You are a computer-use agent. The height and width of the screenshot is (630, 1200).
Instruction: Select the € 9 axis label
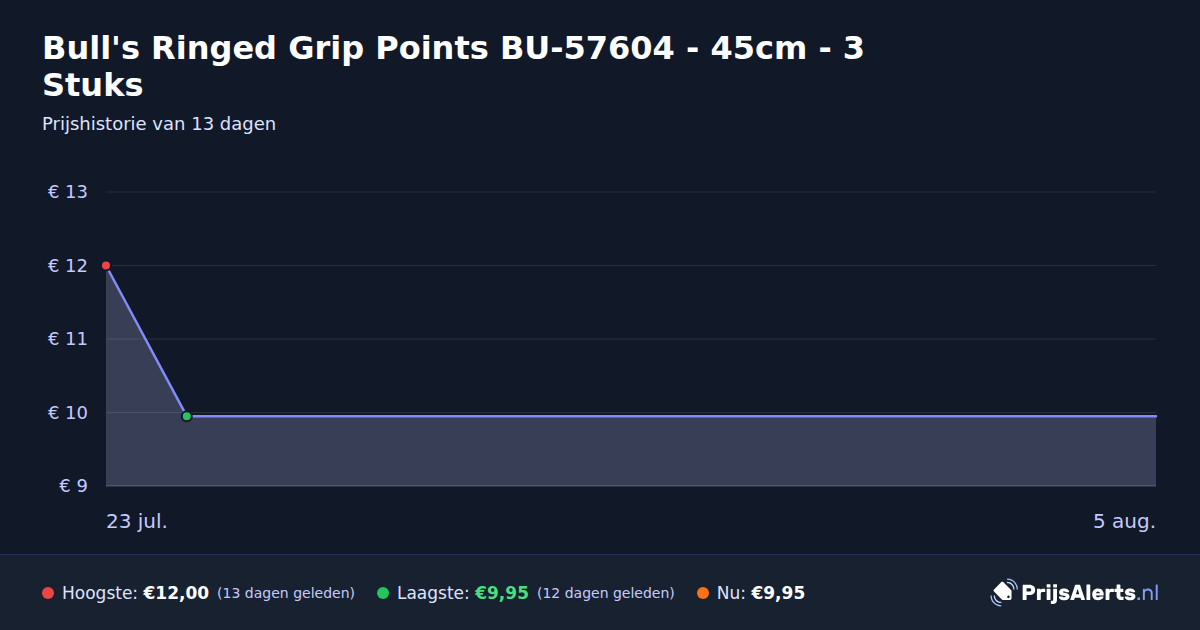74,486
